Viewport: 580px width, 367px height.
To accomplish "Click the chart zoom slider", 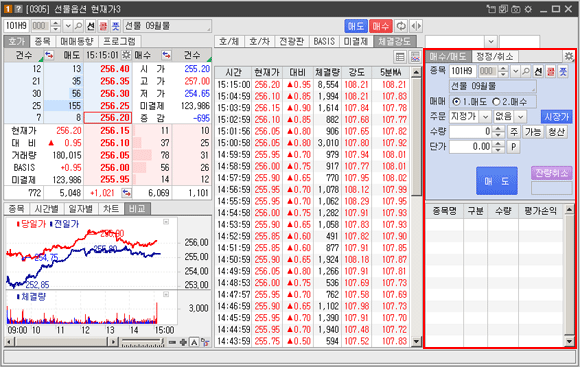I will tap(142, 342).
